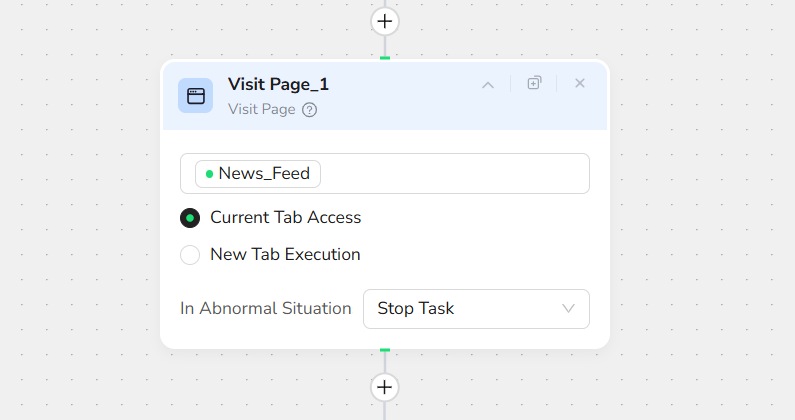
Task: Click the green connector at the node's bottom
Action: [x=385, y=351]
